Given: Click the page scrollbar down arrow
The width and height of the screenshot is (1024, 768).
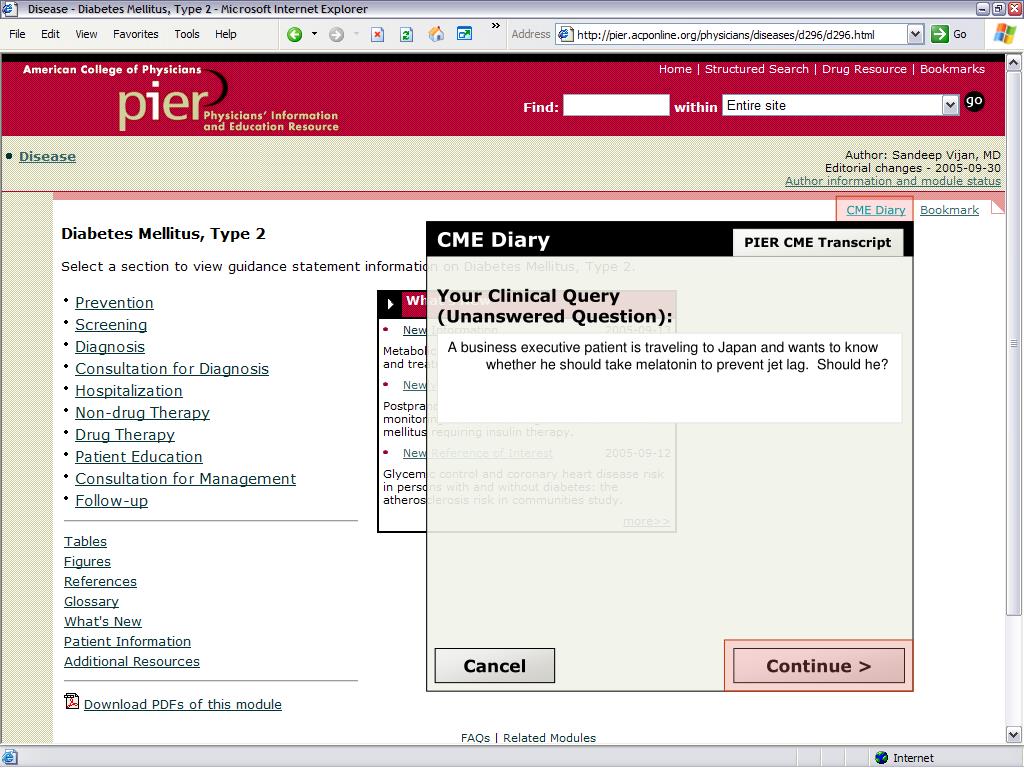Looking at the screenshot, I should (x=1014, y=735).
